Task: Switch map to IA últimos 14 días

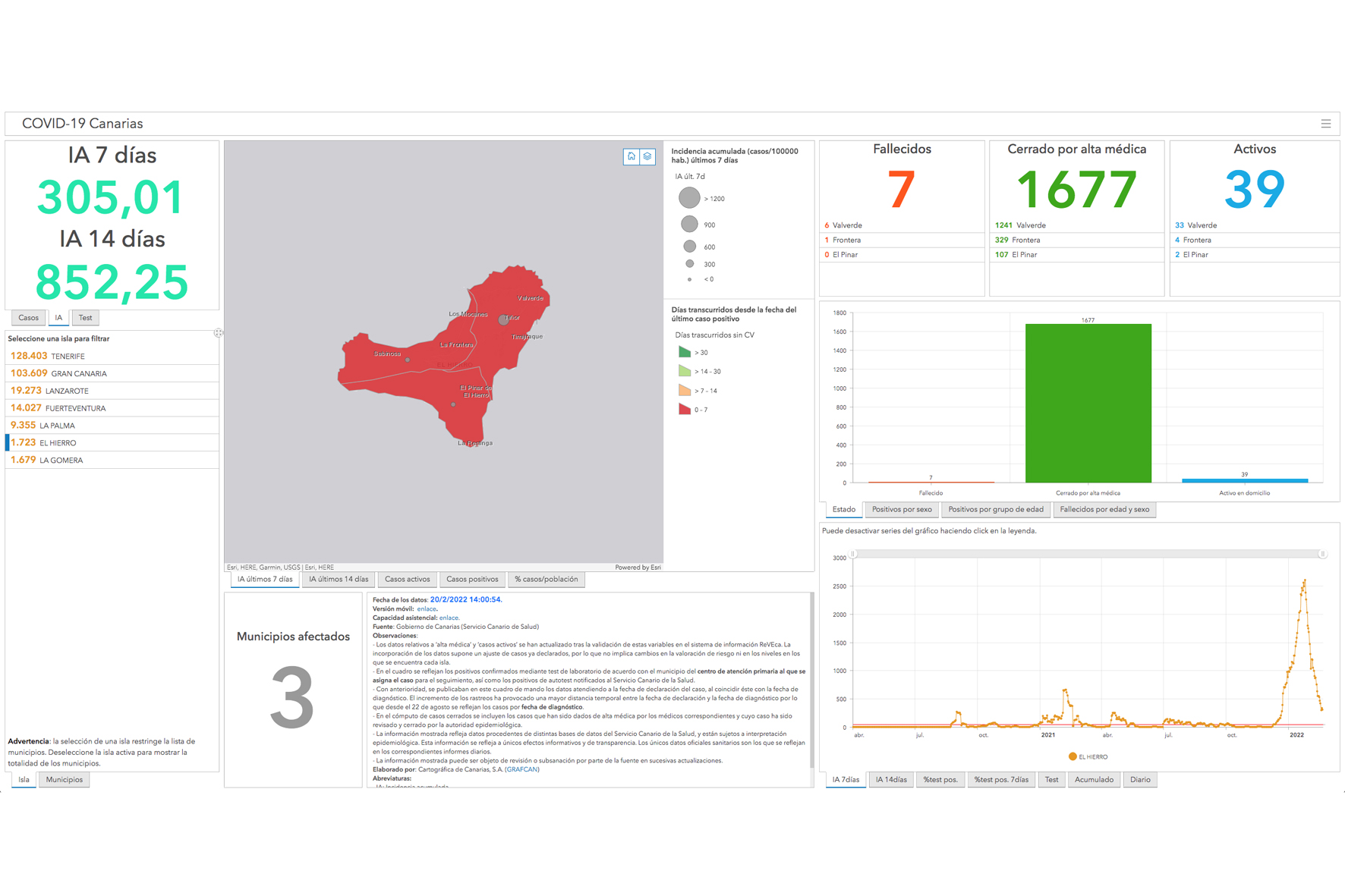Action: (339, 580)
